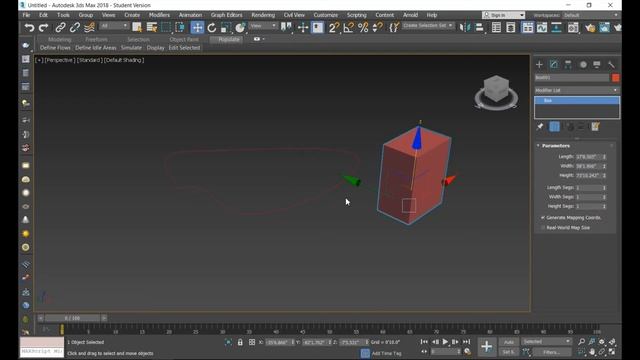Activate Bind to Space Warp tool
The width and height of the screenshot is (640, 360).
pyautogui.click(x=89, y=27)
